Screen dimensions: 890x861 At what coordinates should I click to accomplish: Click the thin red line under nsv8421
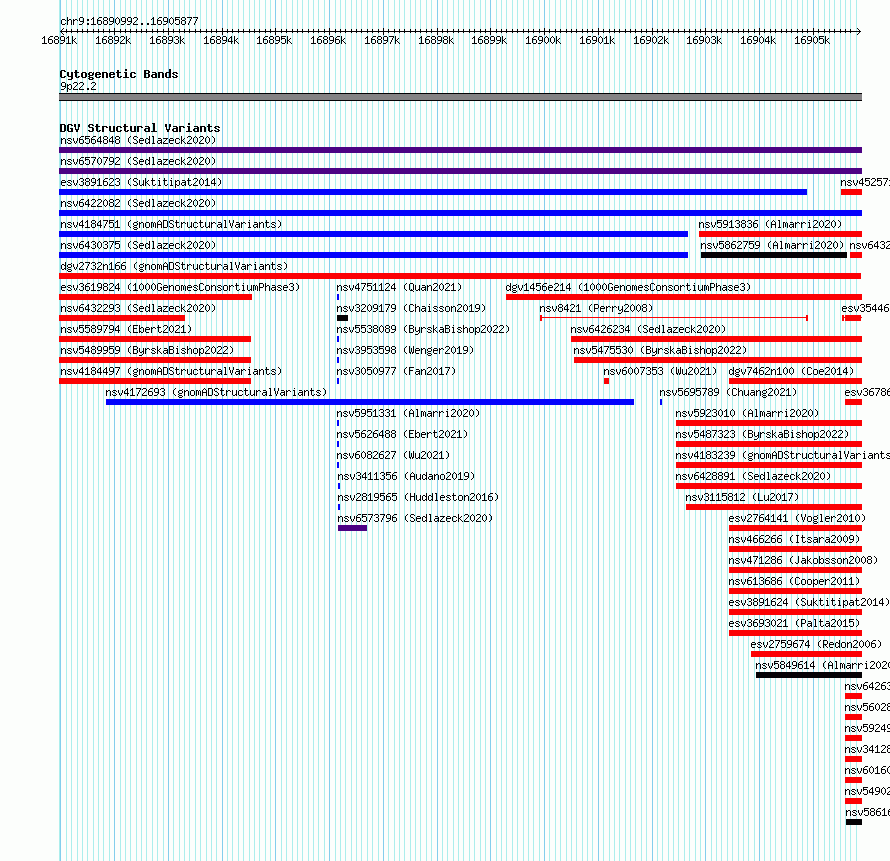(674, 318)
